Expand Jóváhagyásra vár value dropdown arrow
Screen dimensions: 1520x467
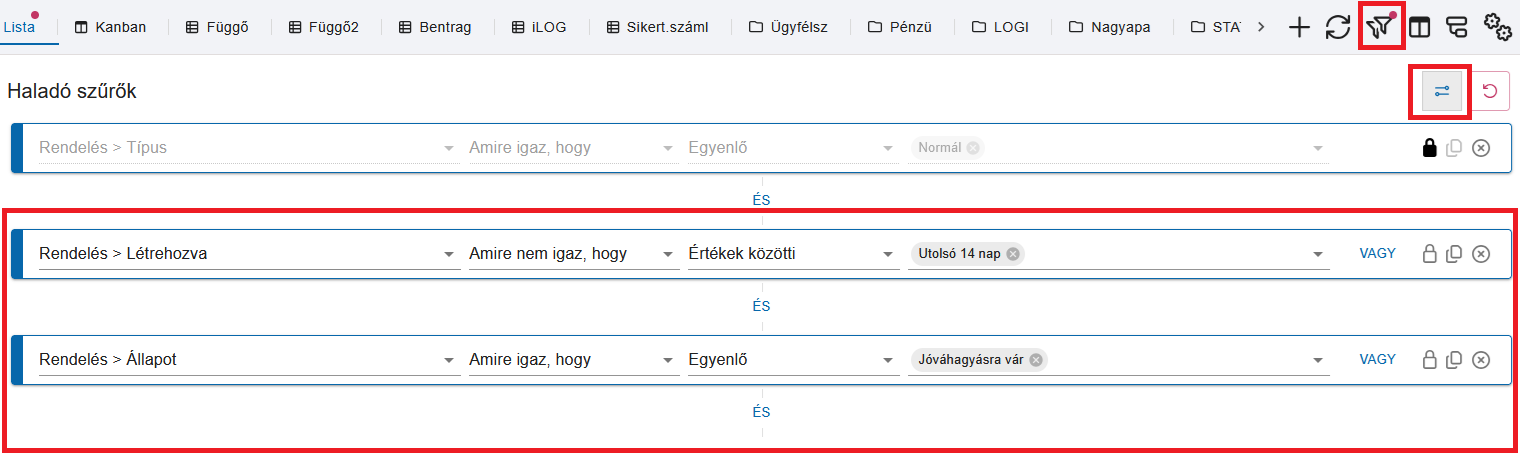pyautogui.click(x=1317, y=360)
